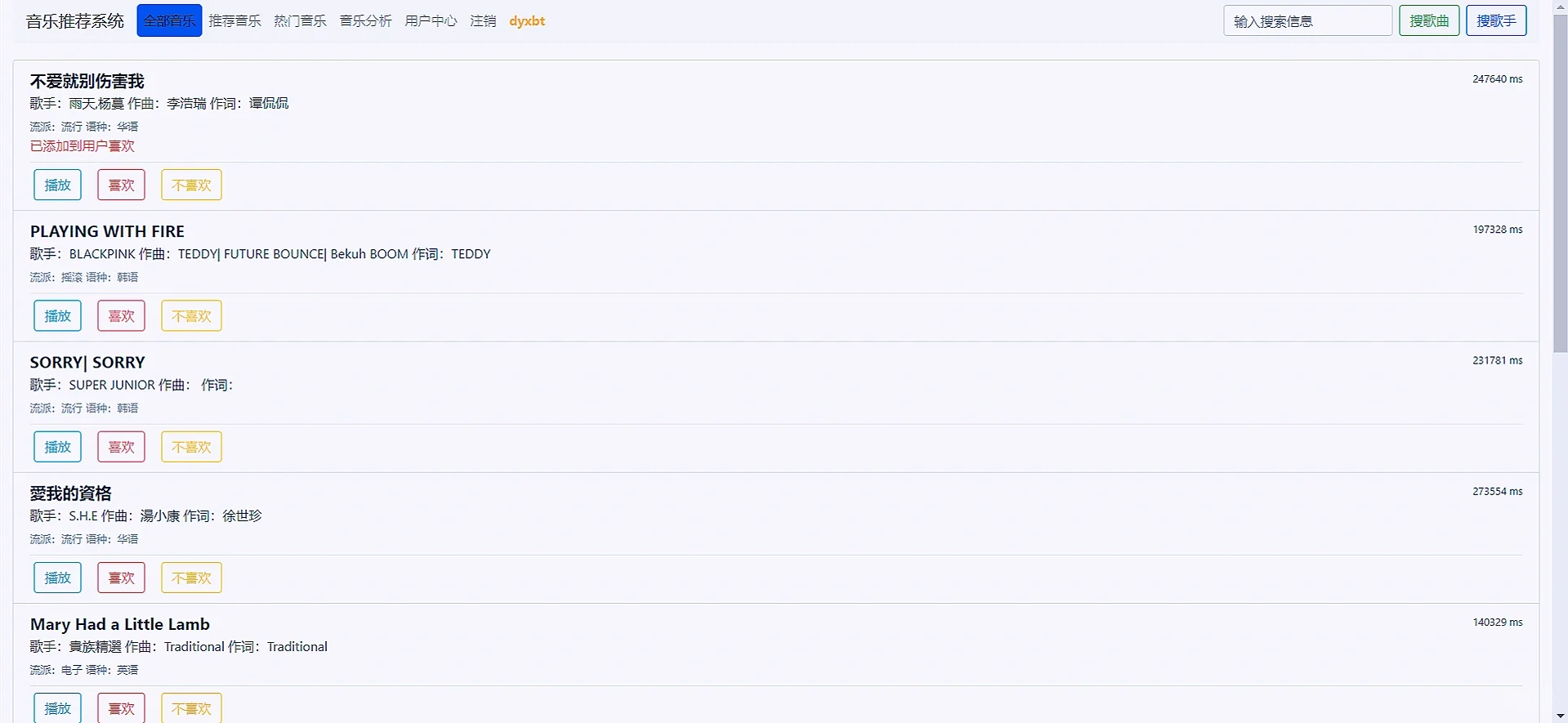This screenshot has width=1568, height=723.
Task: Click 不喜欢 for PLAYING WITH FIRE
Action: click(x=191, y=315)
